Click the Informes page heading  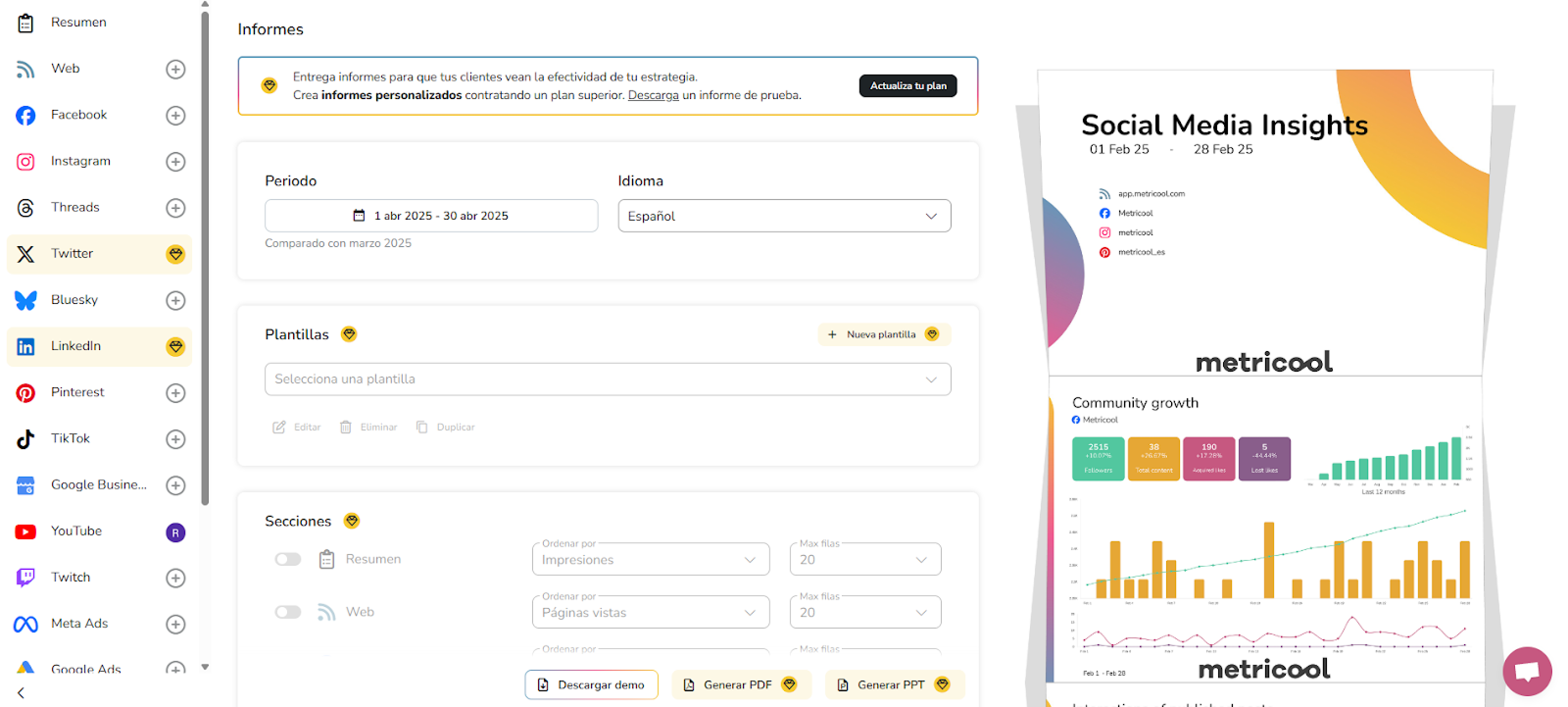[270, 29]
